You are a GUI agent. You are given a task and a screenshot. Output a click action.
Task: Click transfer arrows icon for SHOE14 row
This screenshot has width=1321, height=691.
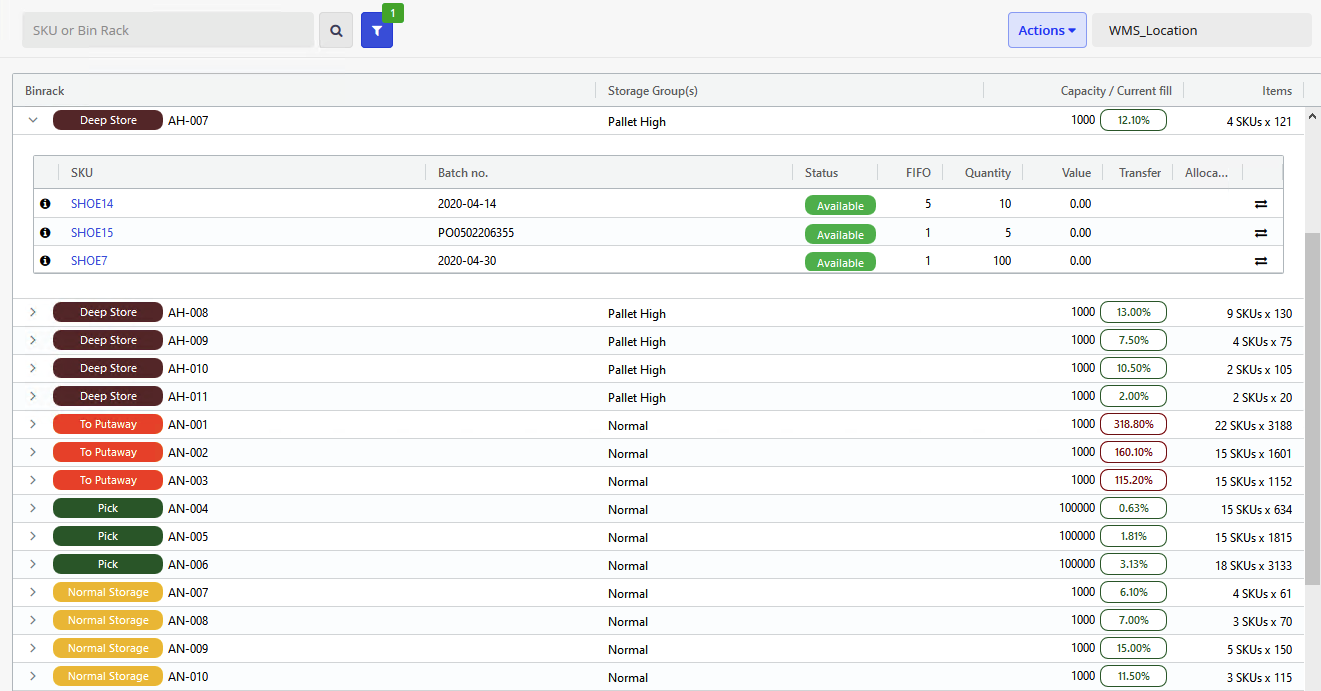tap(1261, 204)
